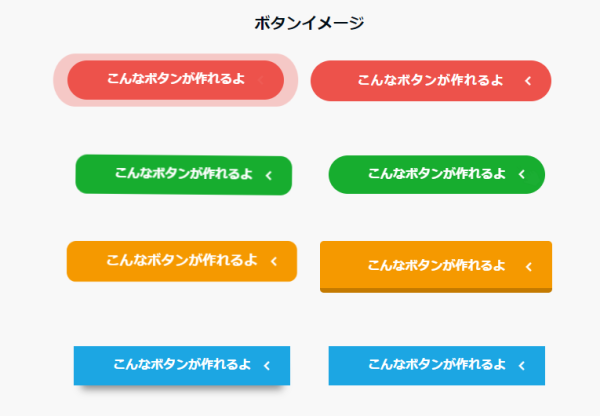Click the chevron on the flat orange button
The width and height of the screenshot is (600, 416).
tap(273, 261)
